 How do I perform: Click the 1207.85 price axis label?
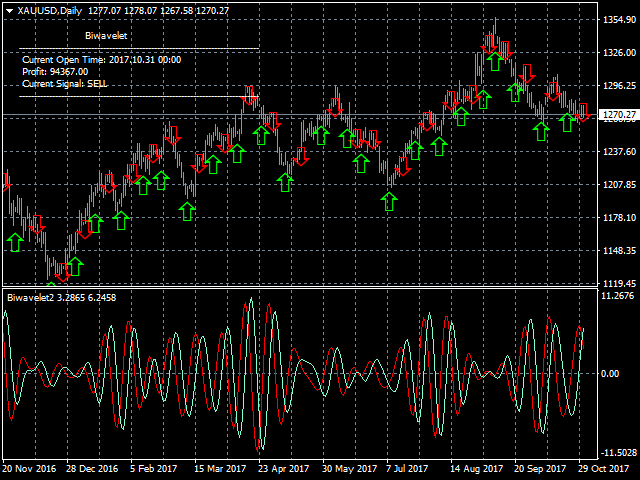[x=619, y=185]
